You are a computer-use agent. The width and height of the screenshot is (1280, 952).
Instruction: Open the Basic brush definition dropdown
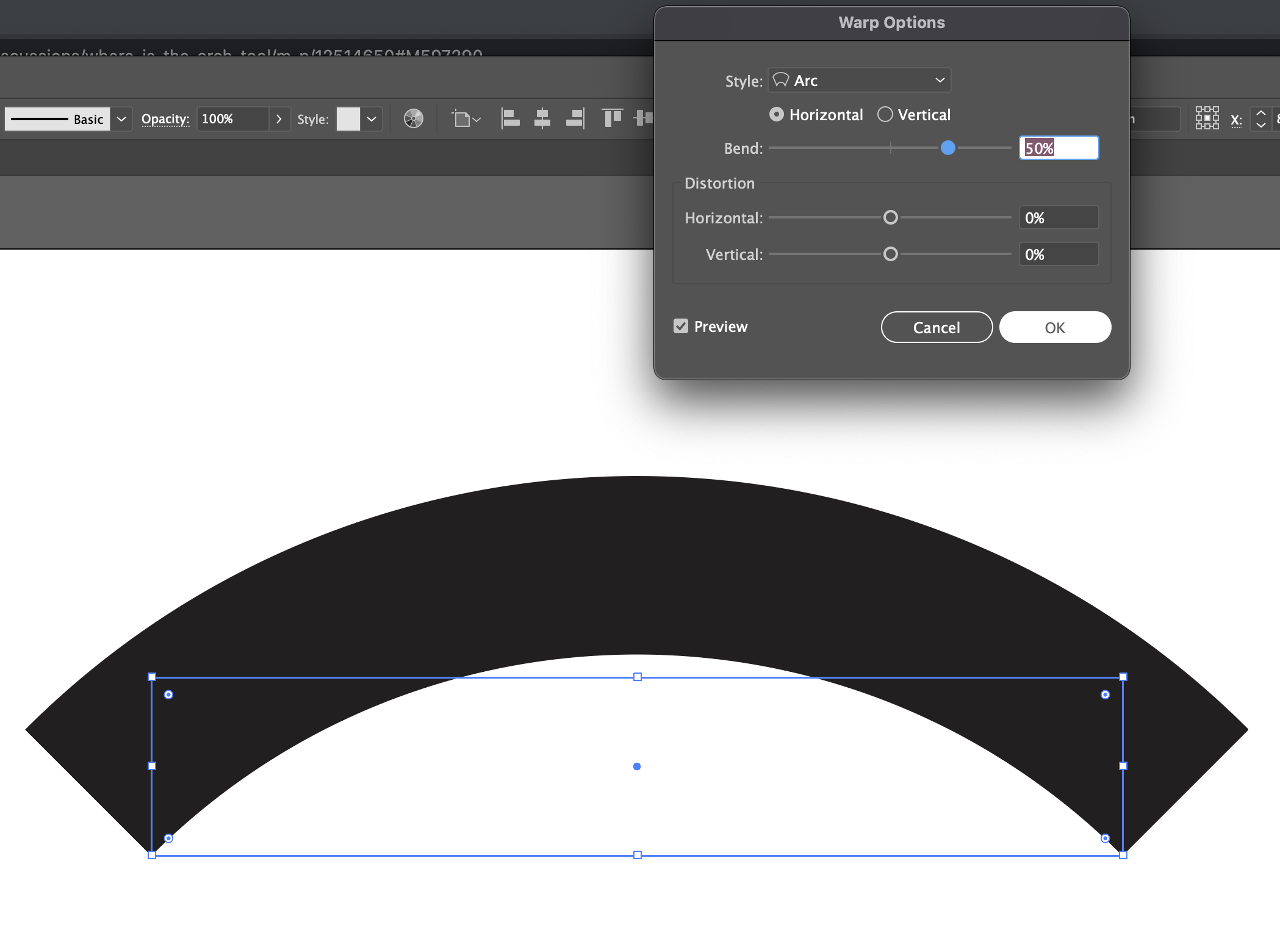pos(121,119)
